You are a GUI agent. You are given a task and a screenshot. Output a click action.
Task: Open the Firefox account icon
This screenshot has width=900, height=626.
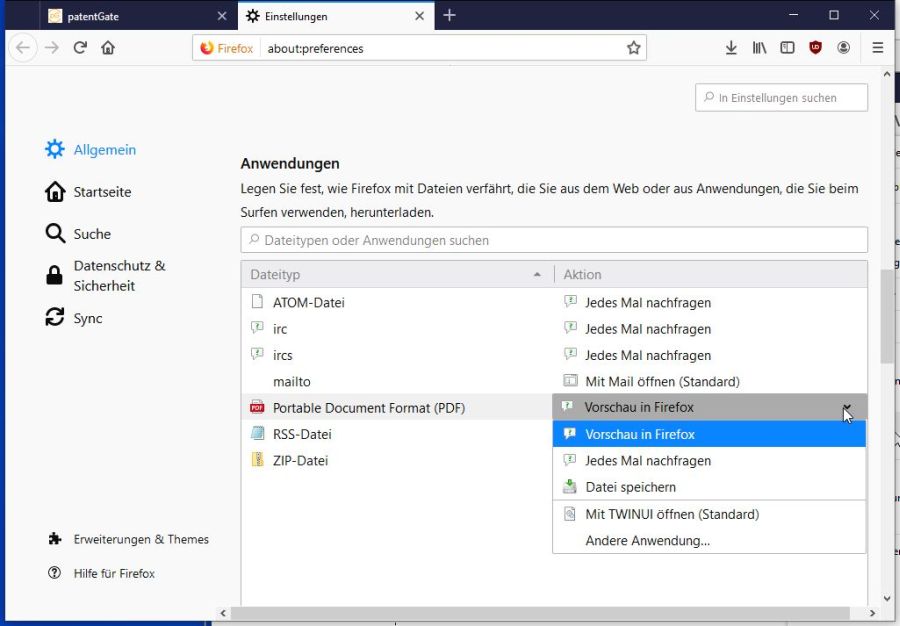click(843, 48)
